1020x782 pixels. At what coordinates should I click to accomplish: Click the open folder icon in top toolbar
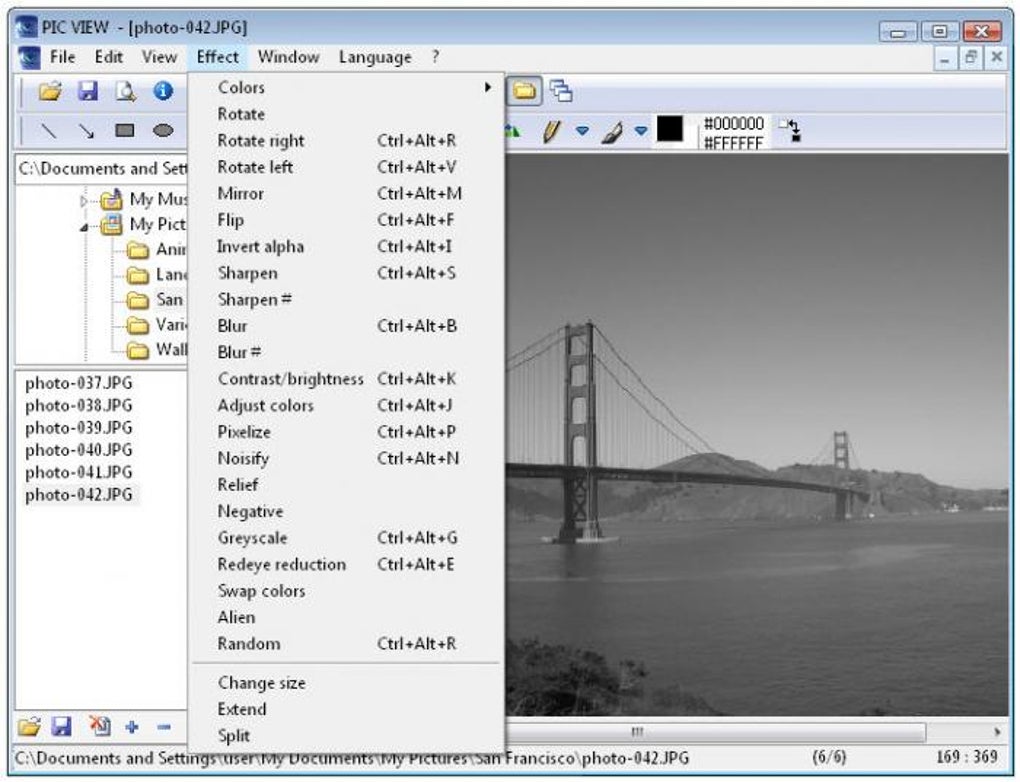[x=50, y=92]
